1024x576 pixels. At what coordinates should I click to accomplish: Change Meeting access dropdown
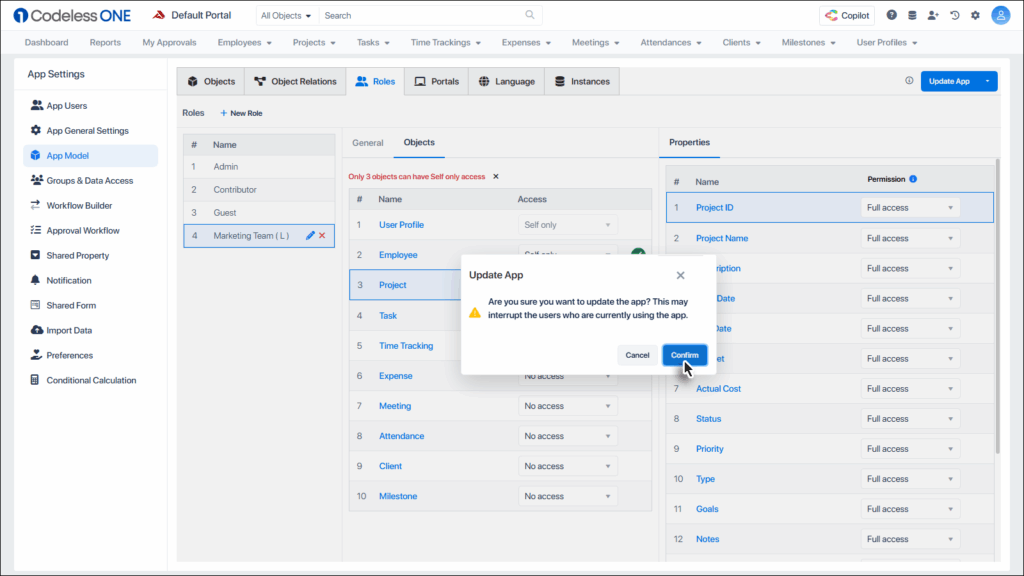click(x=568, y=406)
